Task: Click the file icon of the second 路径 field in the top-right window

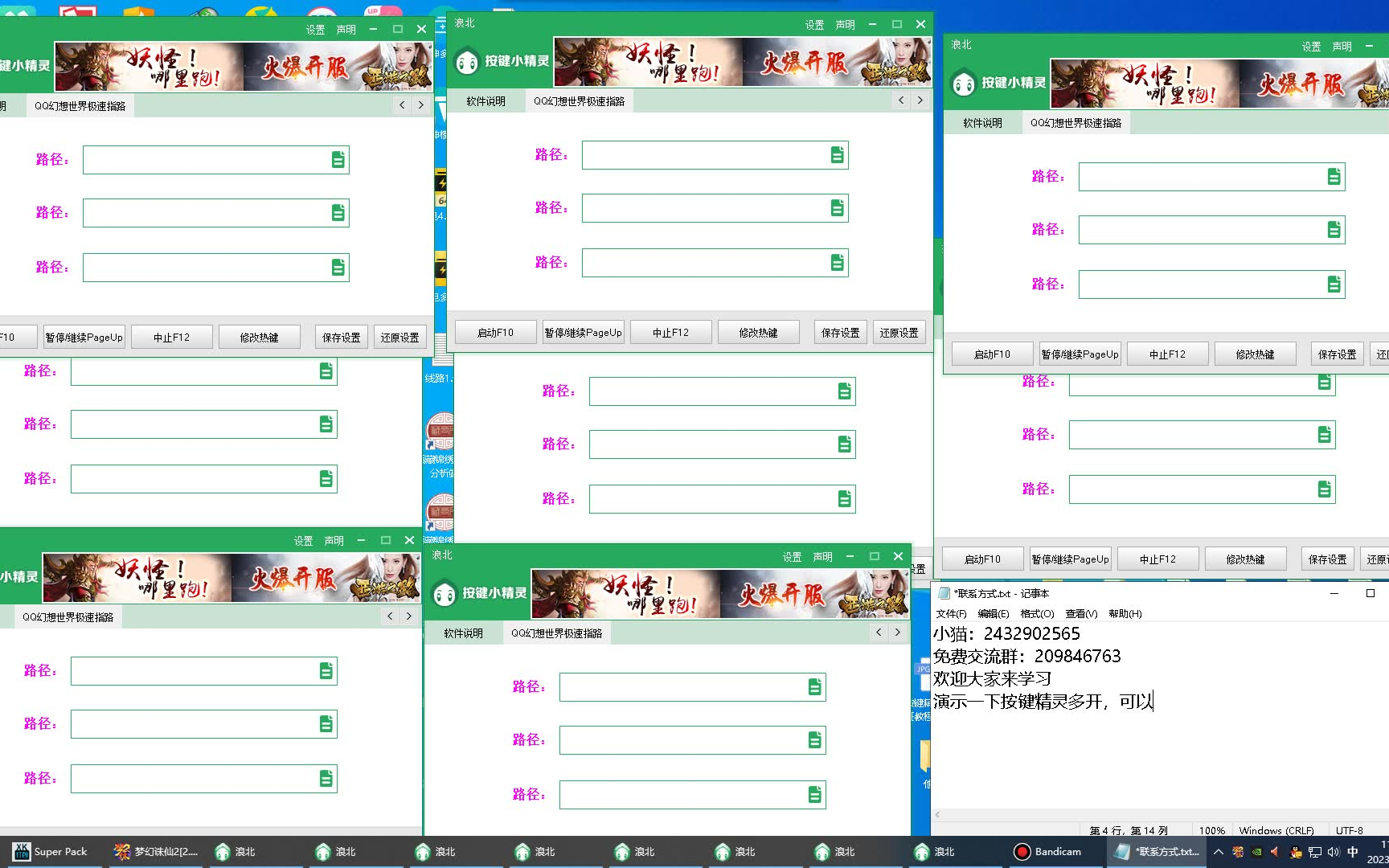Action: point(1334,230)
